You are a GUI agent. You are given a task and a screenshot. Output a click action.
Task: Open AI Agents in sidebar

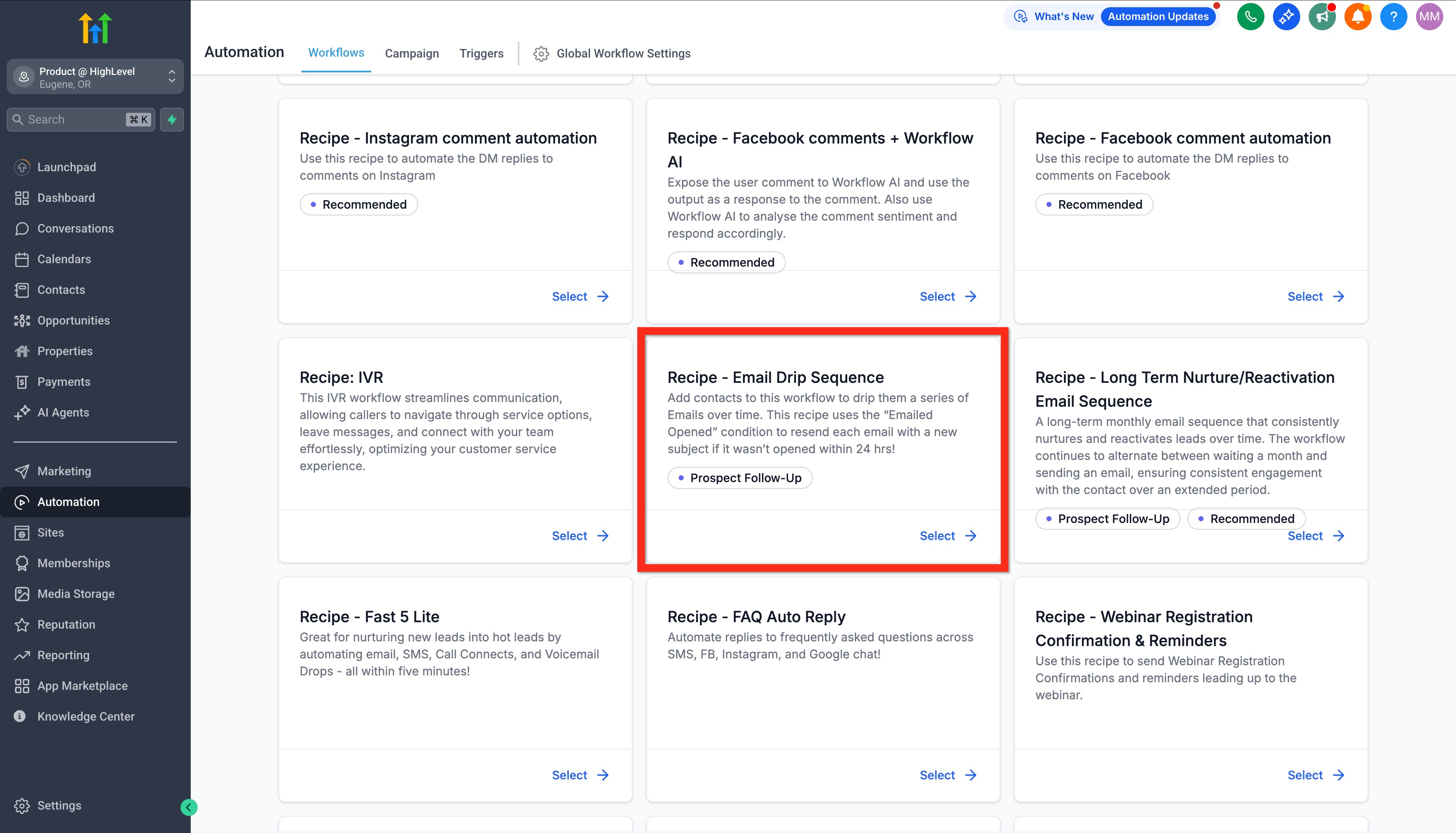point(63,413)
